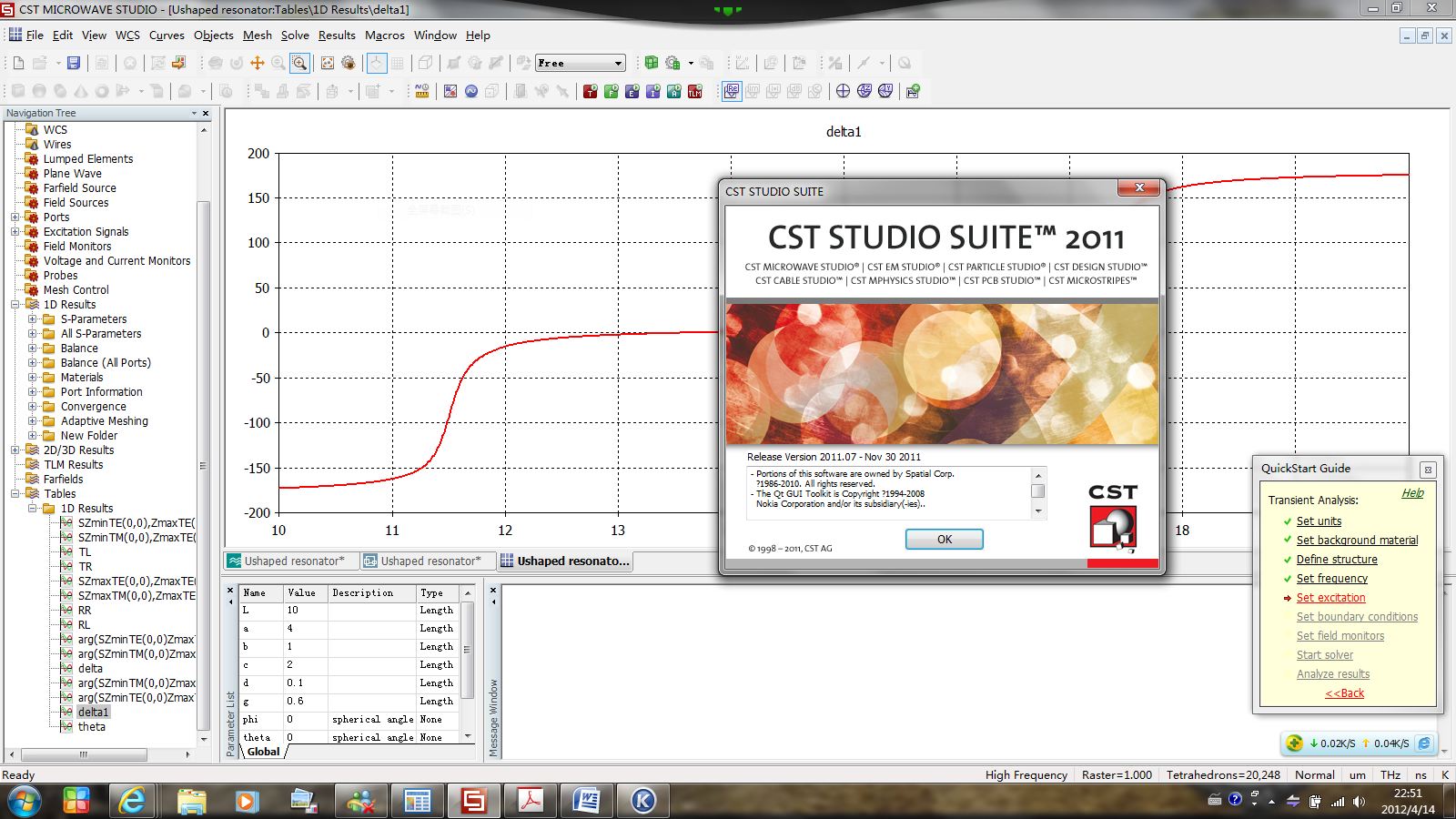Expand the Excitation Signals node
The width and height of the screenshot is (1456, 819).
pyautogui.click(x=15, y=232)
